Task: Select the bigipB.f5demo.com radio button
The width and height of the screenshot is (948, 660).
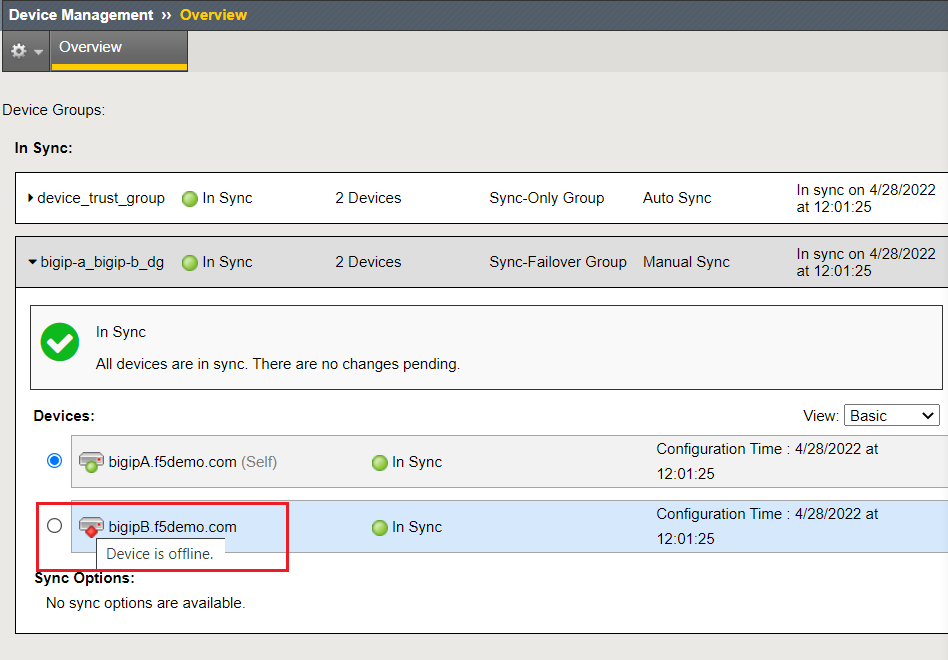Action: pos(54,526)
